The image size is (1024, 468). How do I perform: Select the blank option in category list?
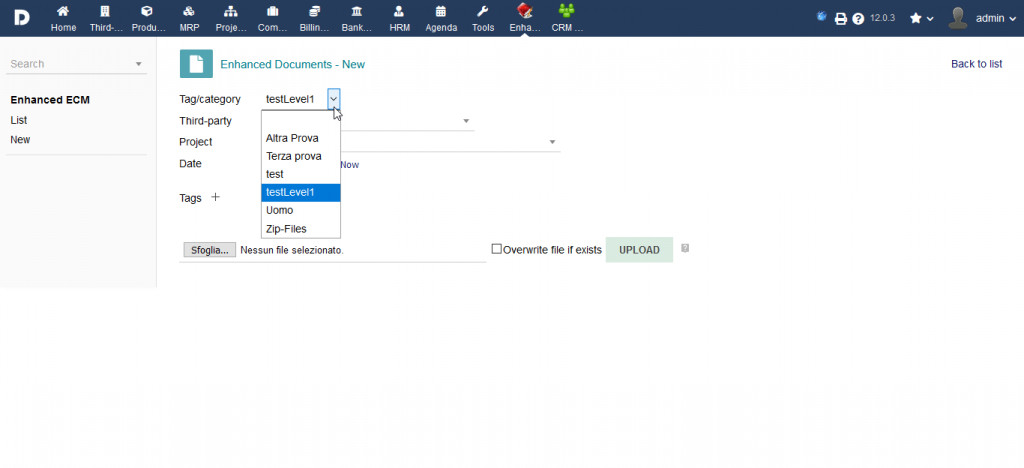300,120
